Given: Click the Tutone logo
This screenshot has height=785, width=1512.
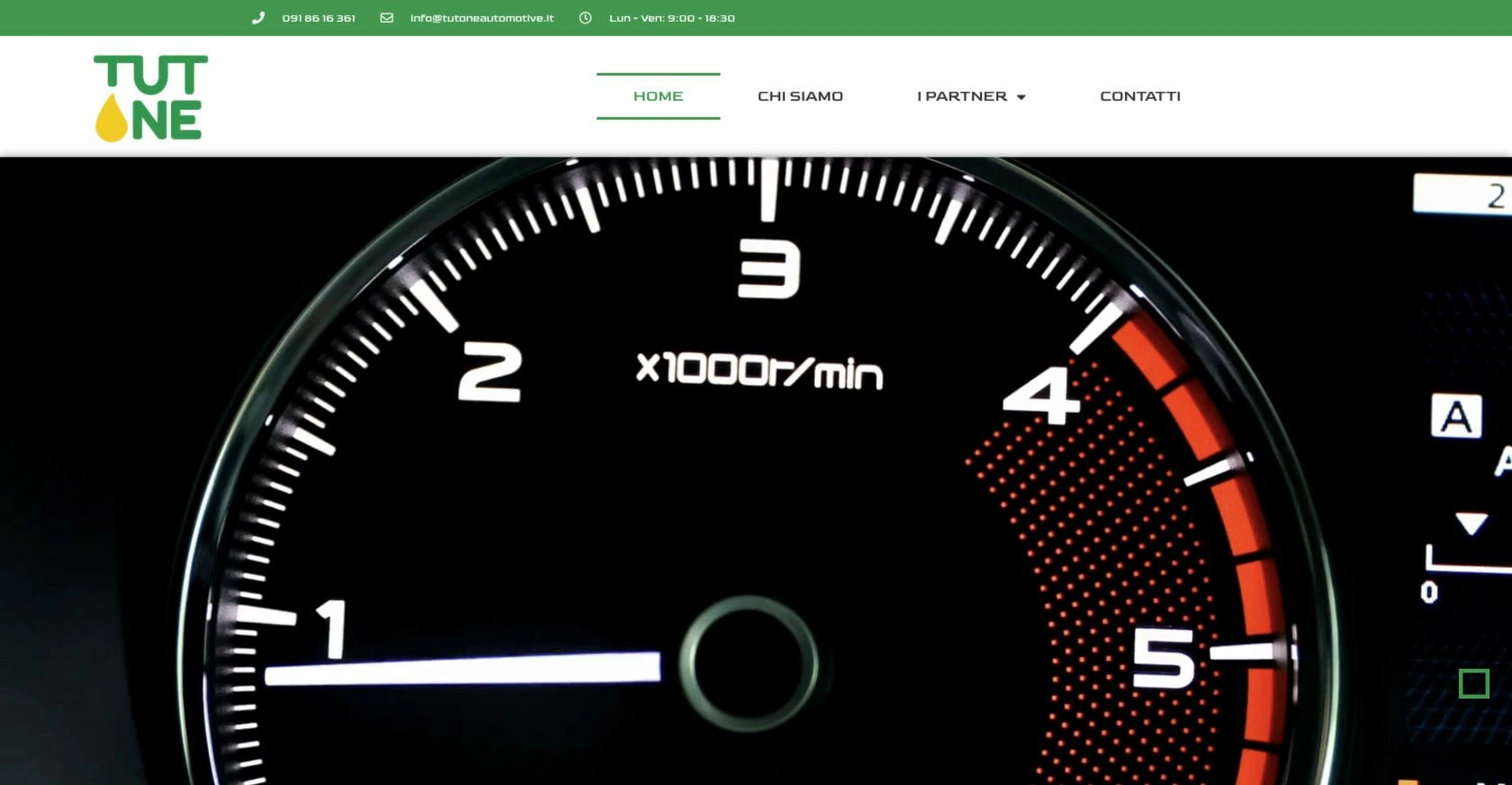Looking at the screenshot, I should [x=151, y=98].
